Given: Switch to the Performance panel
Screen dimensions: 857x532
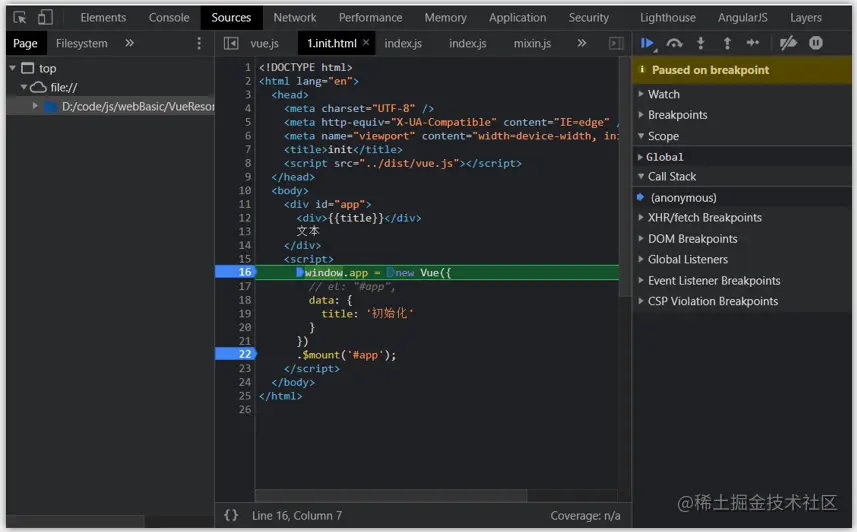Looking at the screenshot, I should (x=370, y=17).
